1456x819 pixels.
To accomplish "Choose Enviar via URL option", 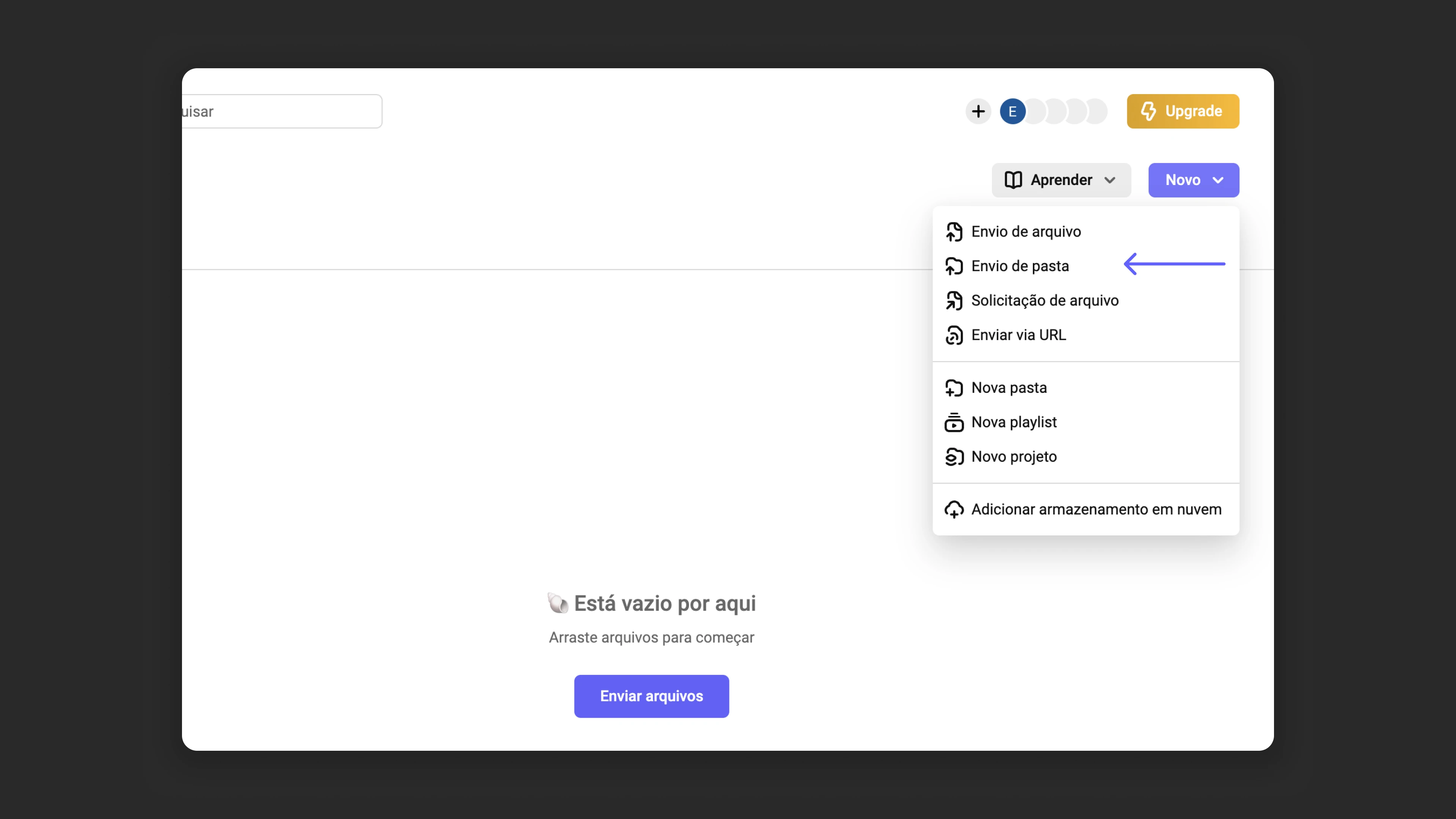I will (1086, 335).
